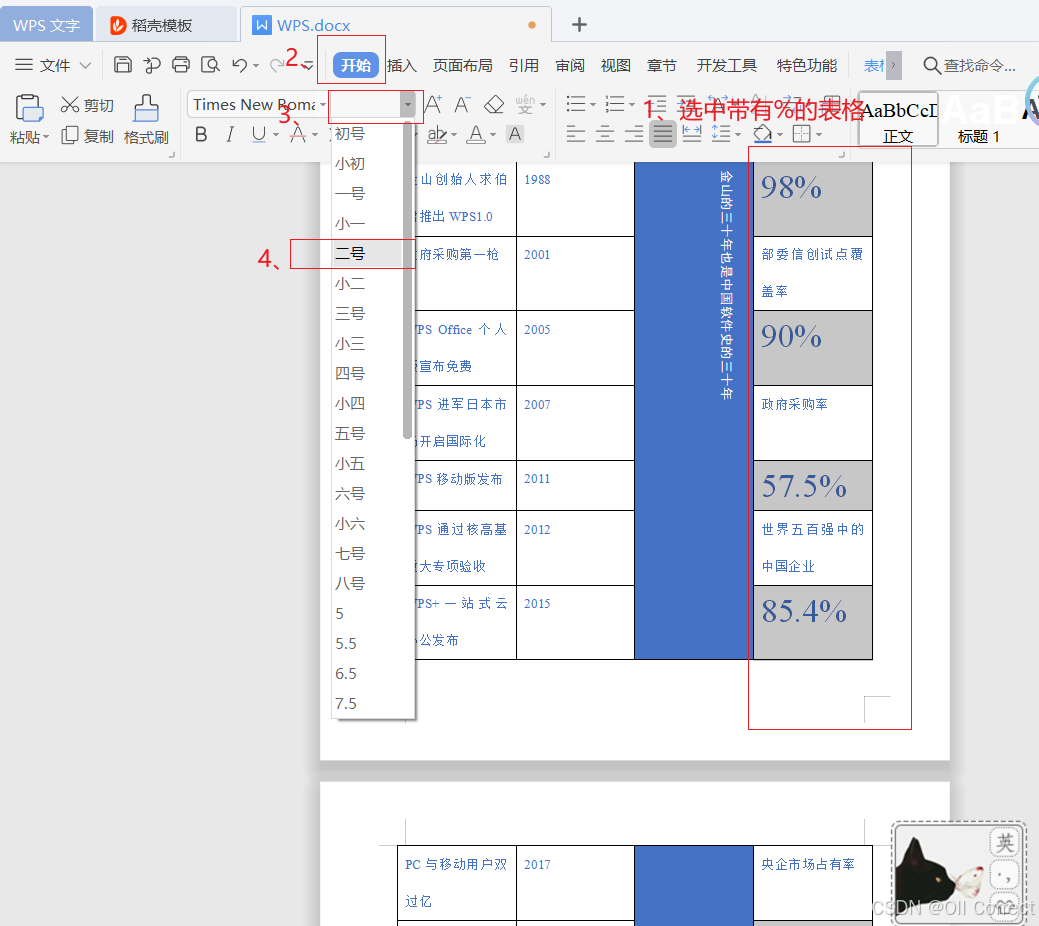
Task: Click the Increase Font Size A+ icon
Action: [x=433, y=104]
